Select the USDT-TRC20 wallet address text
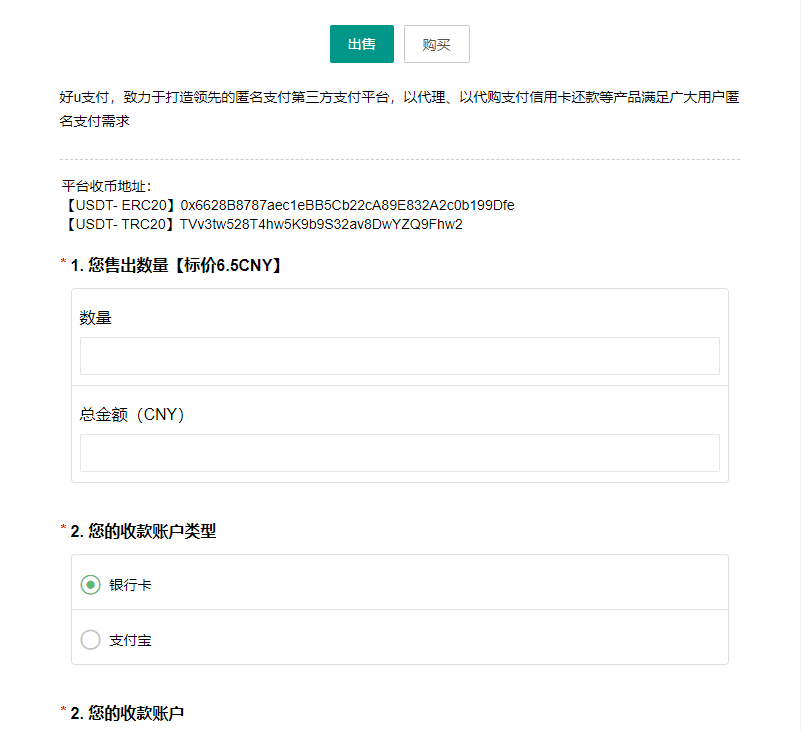 (320, 225)
